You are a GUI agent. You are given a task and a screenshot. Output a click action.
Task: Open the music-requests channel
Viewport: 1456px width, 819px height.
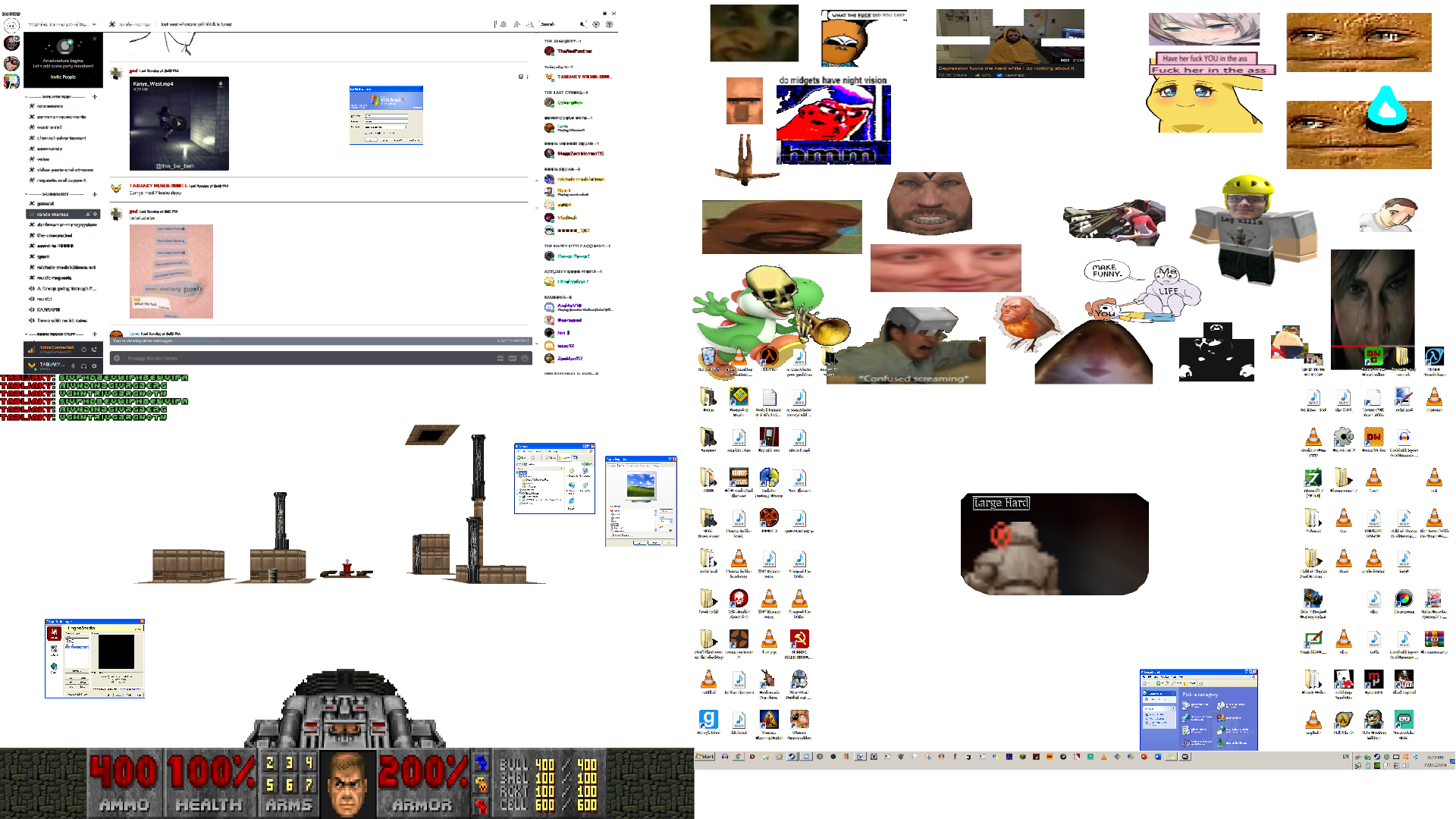tap(63, 278)
